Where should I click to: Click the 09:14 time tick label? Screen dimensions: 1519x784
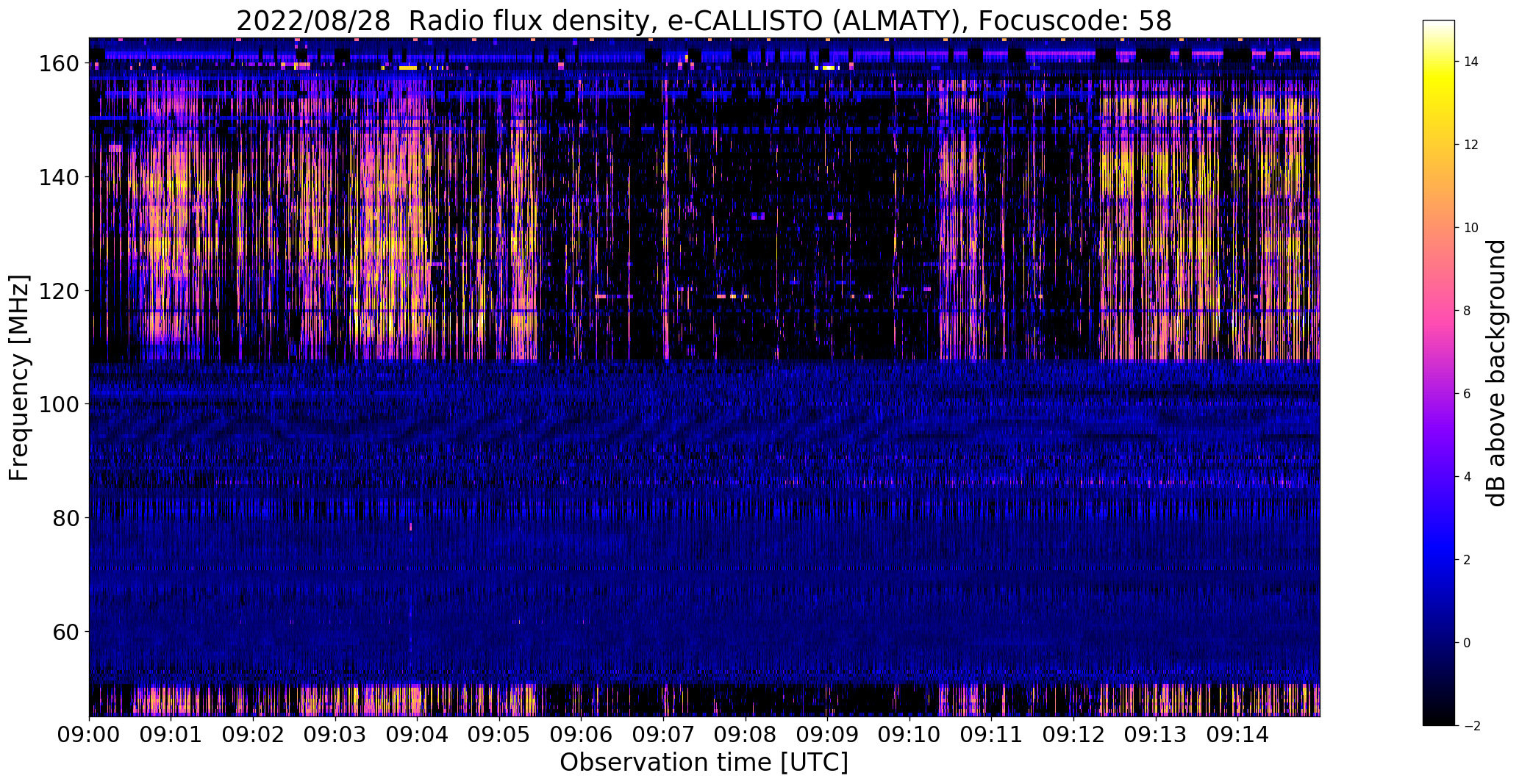[1239, 734]
